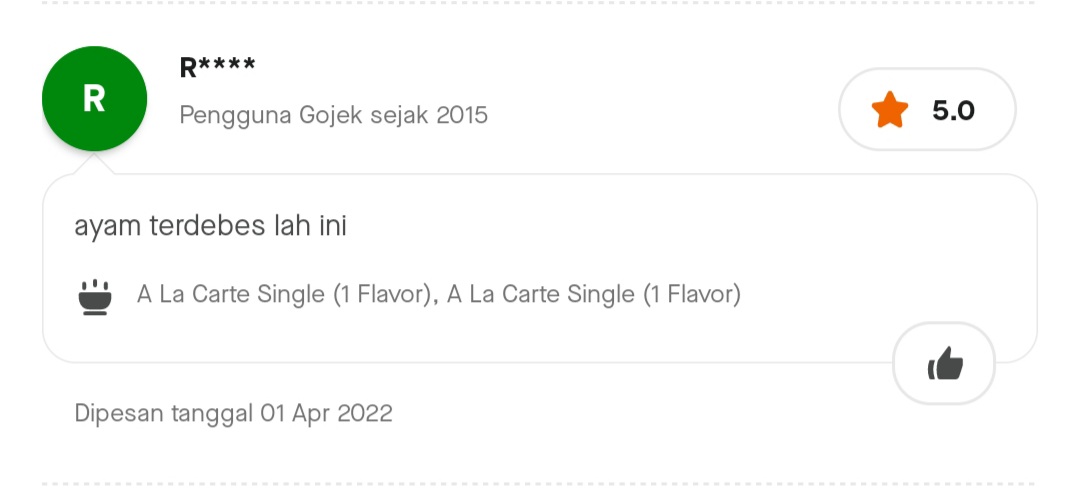Select the masked username R****
Viewport: 1080px width, 488px height.
(217, 68)
